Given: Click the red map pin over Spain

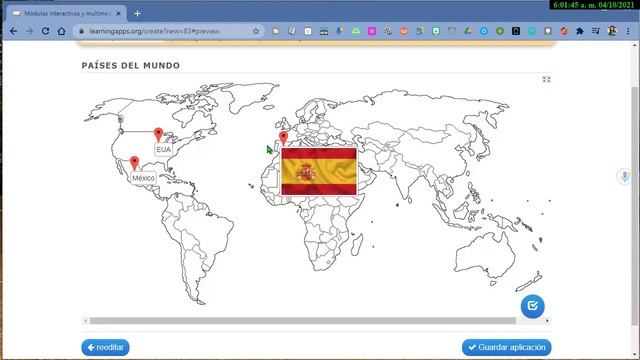Looking at the screenshot, I should (283, 138).
